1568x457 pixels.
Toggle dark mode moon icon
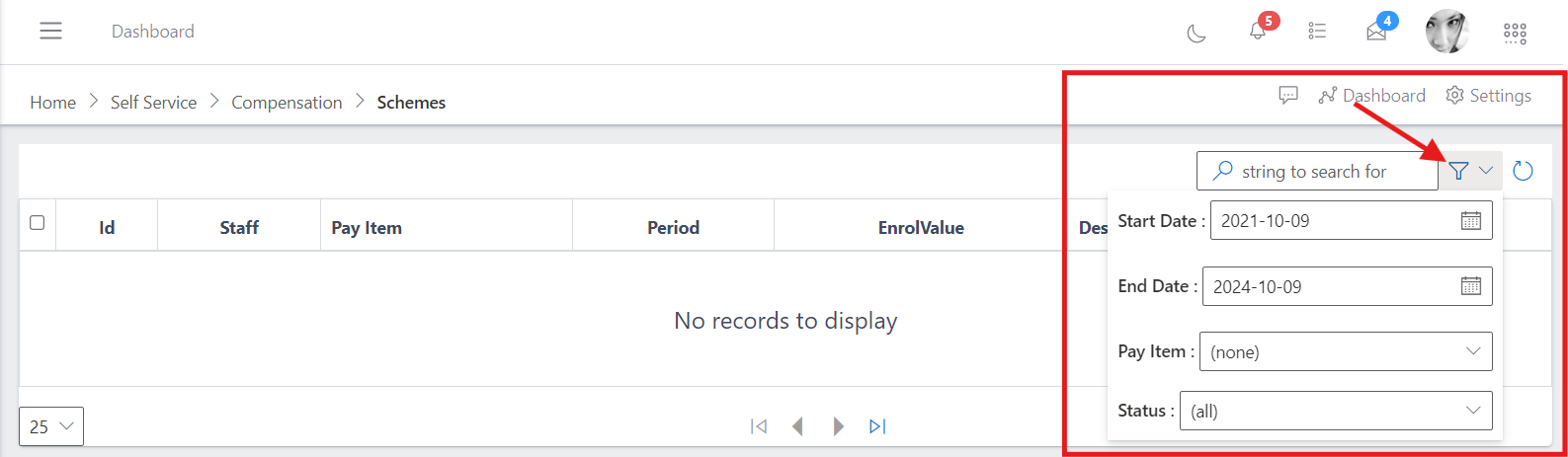point(1197,34)
